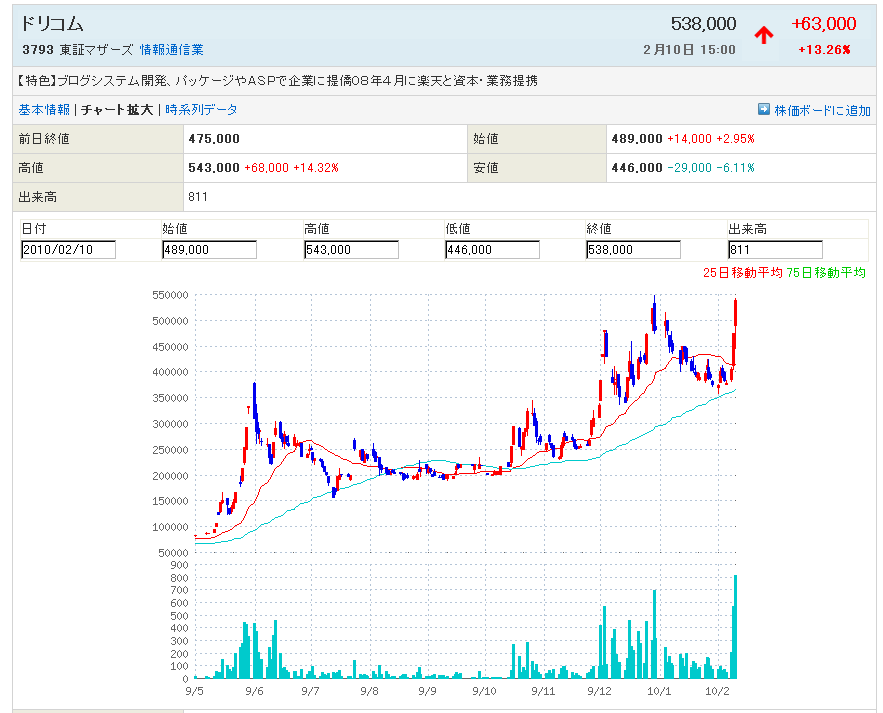The height and width of the screenshot is (713, 883).
Task: Click the 日付 input showing 2010/02/10
Action: point(68,250)
